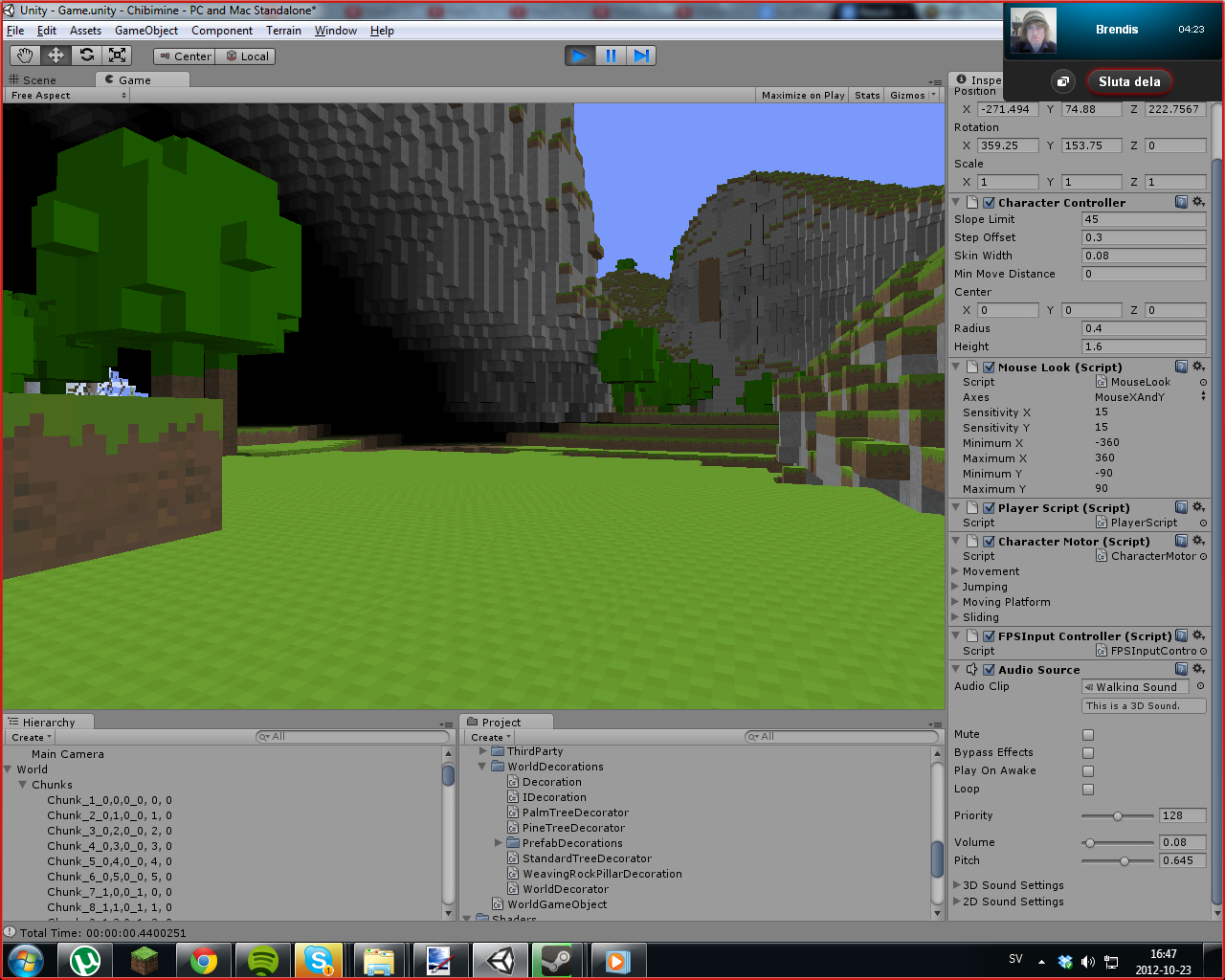Select the Scale tool in toolbar
Image resolution: width=1225 pixels, height=980 pixels.
click(117, 56)
